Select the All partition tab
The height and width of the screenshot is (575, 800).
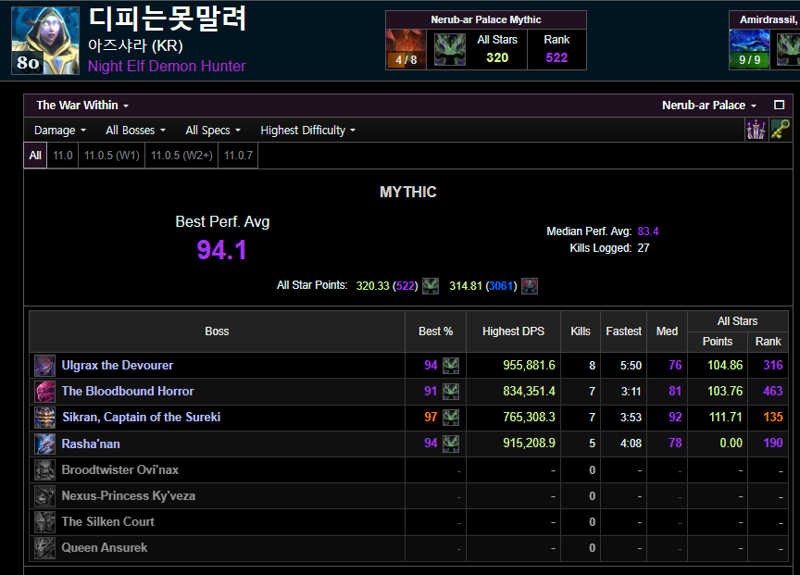point(35,155)
